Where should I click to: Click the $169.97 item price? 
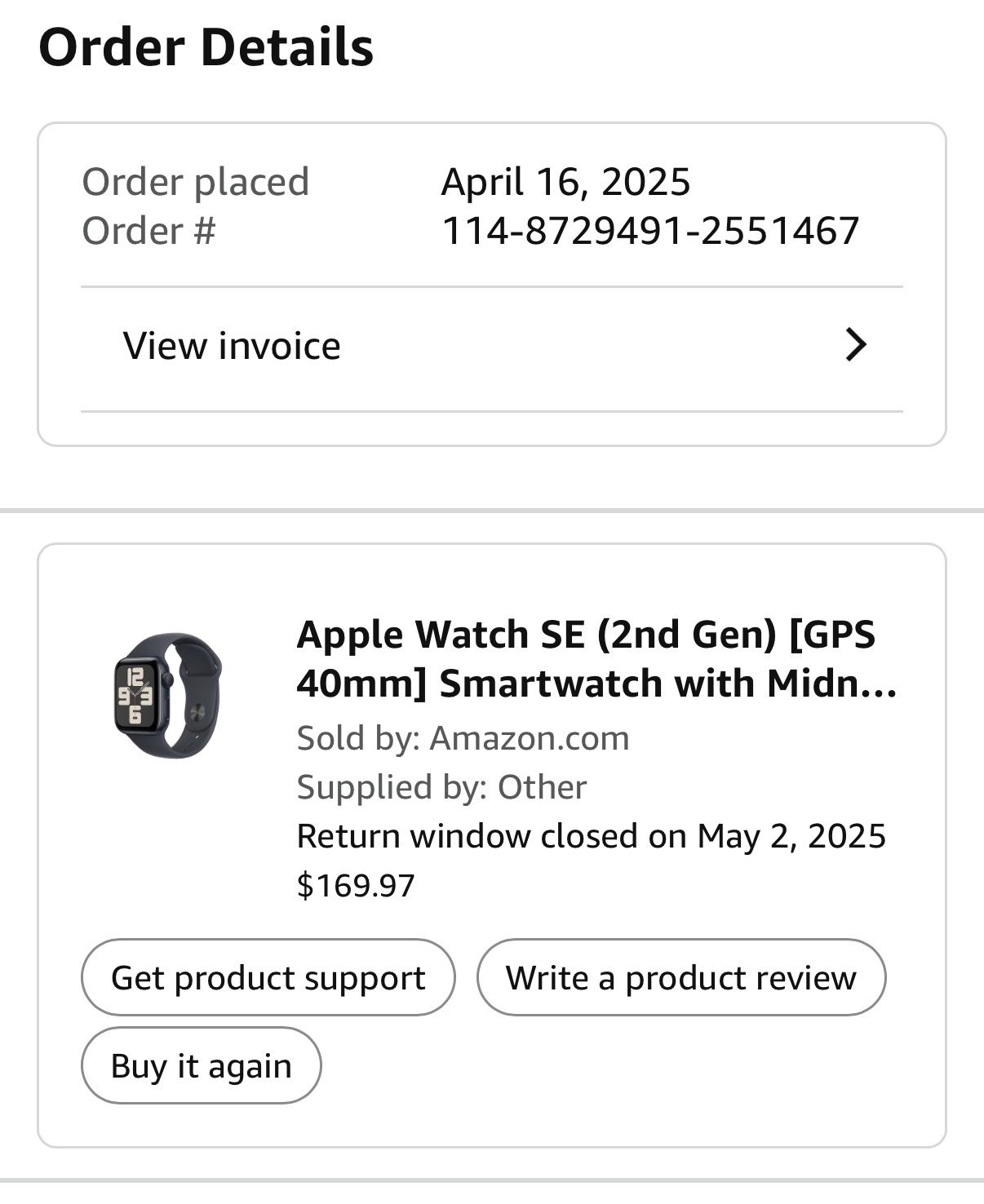pos(356,885)
